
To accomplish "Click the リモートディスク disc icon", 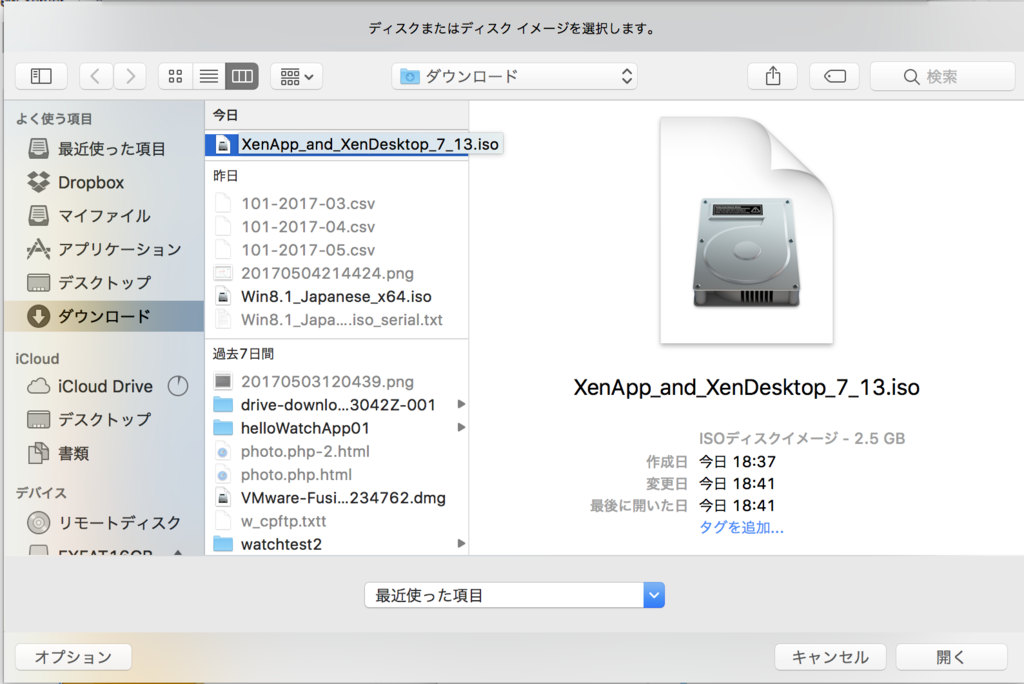I will (x=39, y=523).
